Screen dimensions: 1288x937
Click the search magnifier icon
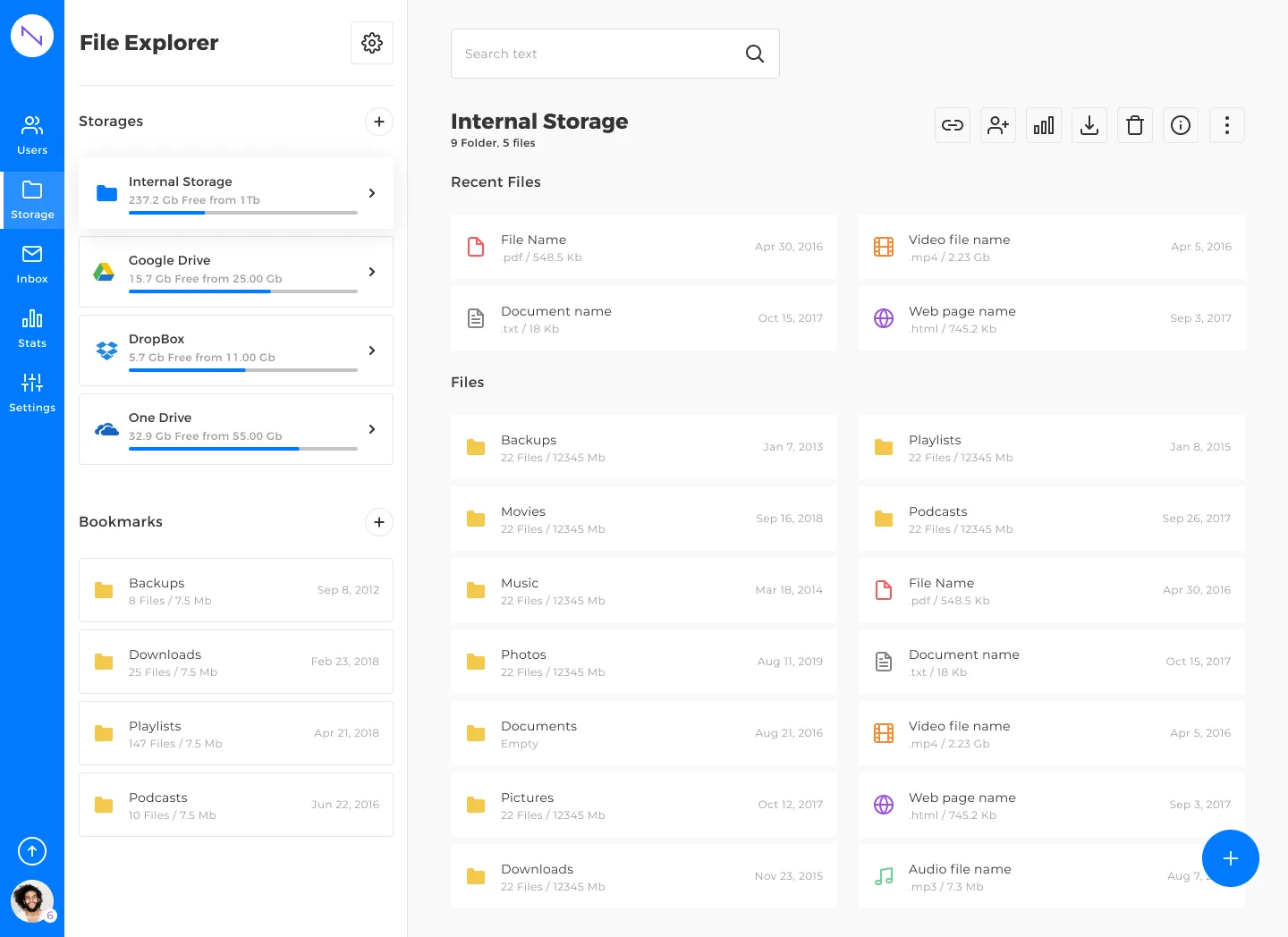pos(755,54)
